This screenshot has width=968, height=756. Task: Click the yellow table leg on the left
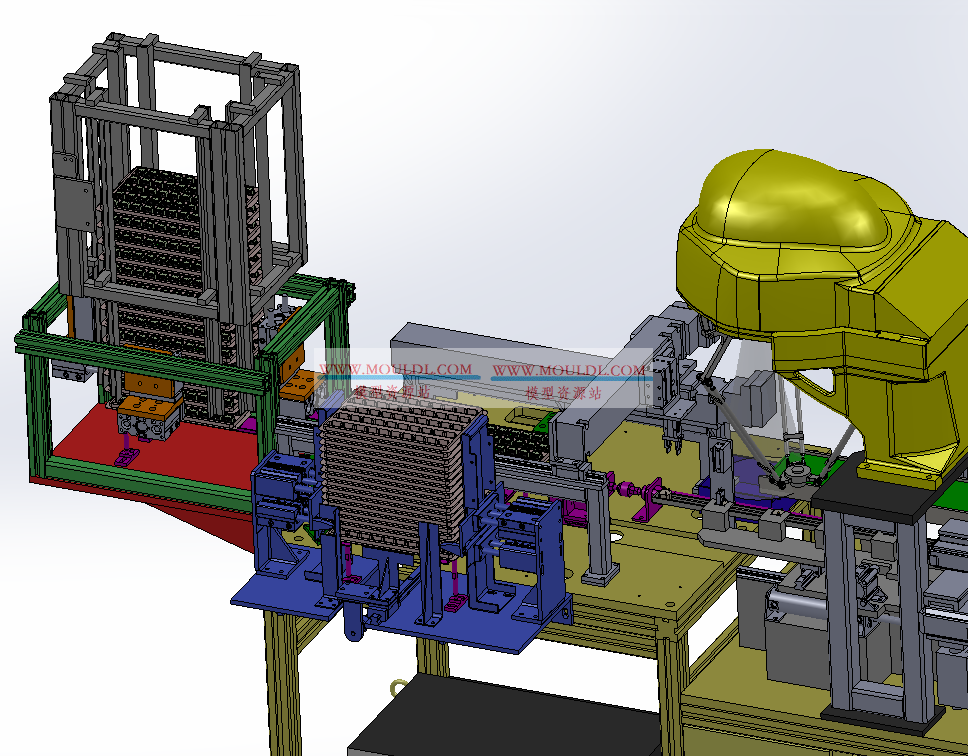(x=283, y=680)
